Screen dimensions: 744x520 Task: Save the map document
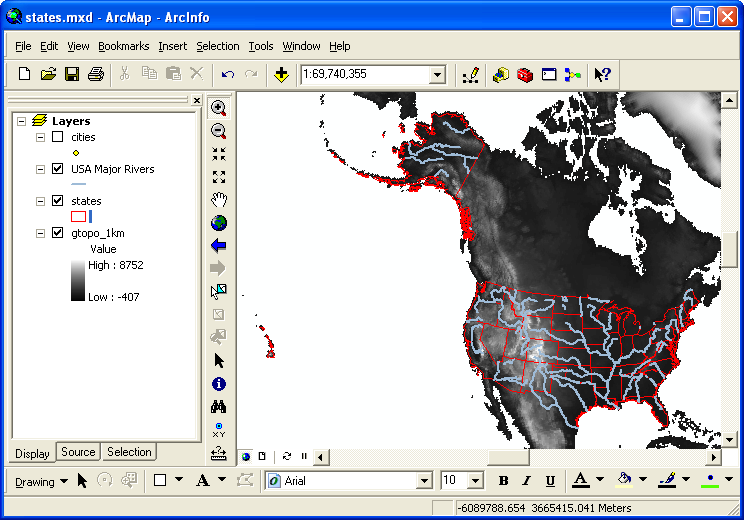pyautogui.click(x=72, y=74)
